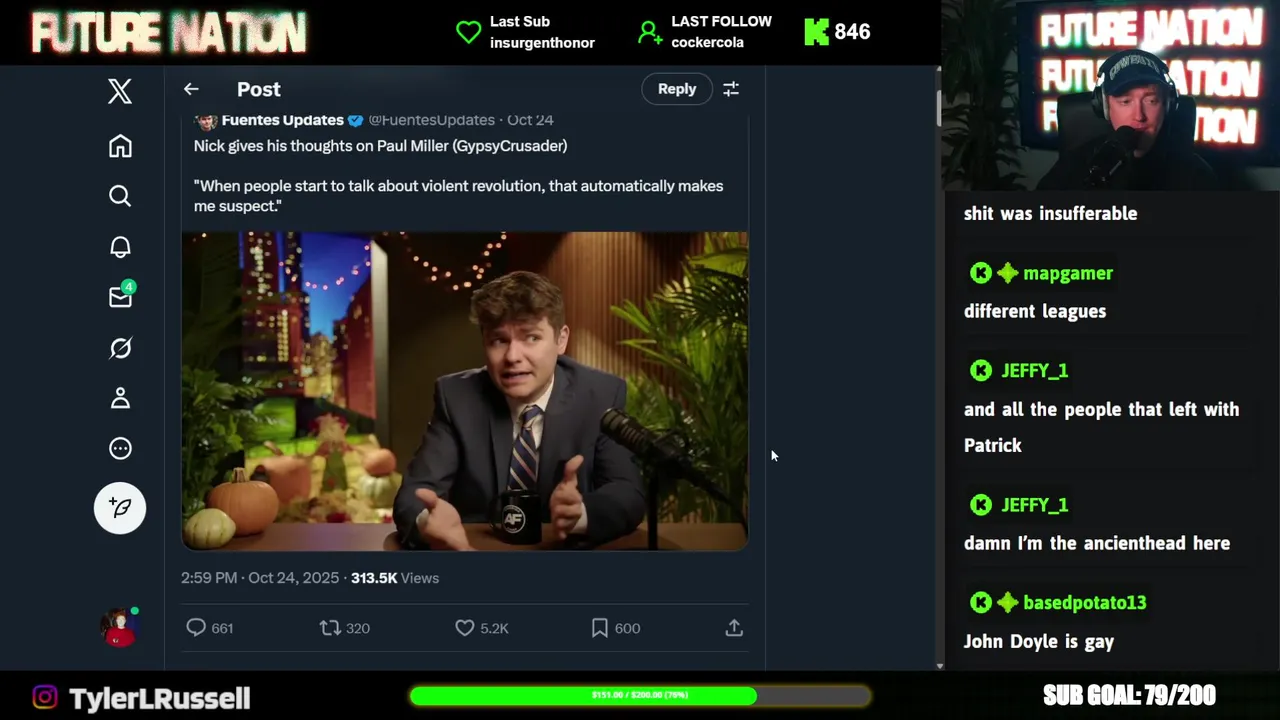Open reply sort filter options

coord(731,89)
